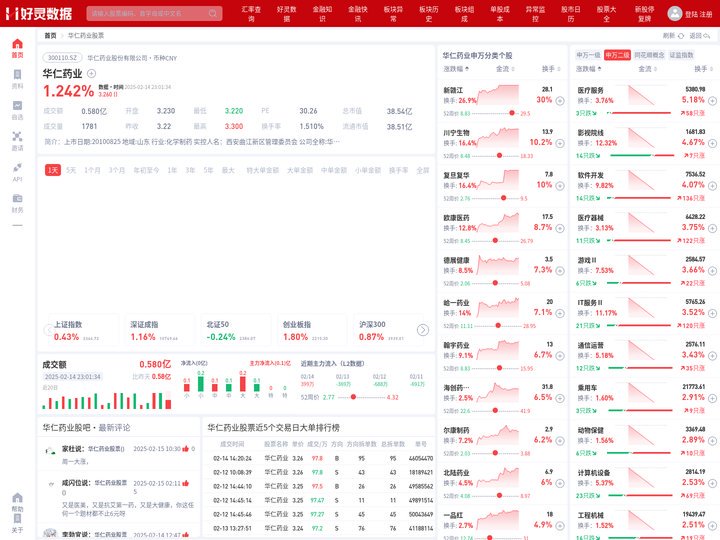Add 软件开发 sector via its plus icon

712,186
